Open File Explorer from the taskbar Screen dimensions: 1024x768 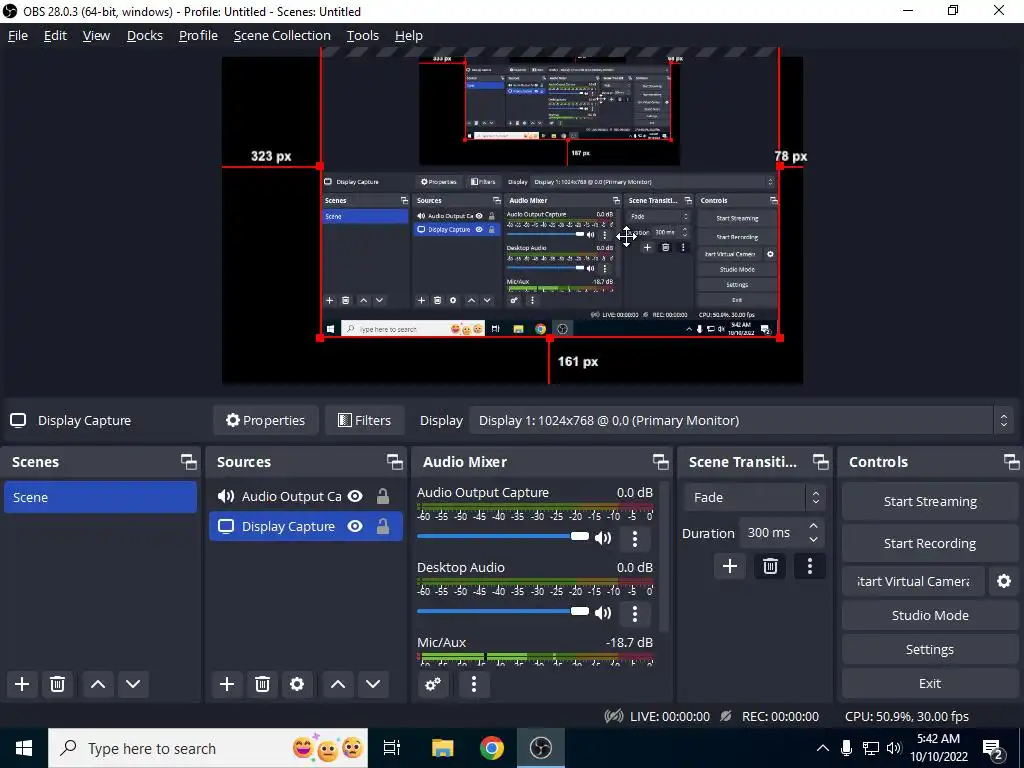pos(442,748)
